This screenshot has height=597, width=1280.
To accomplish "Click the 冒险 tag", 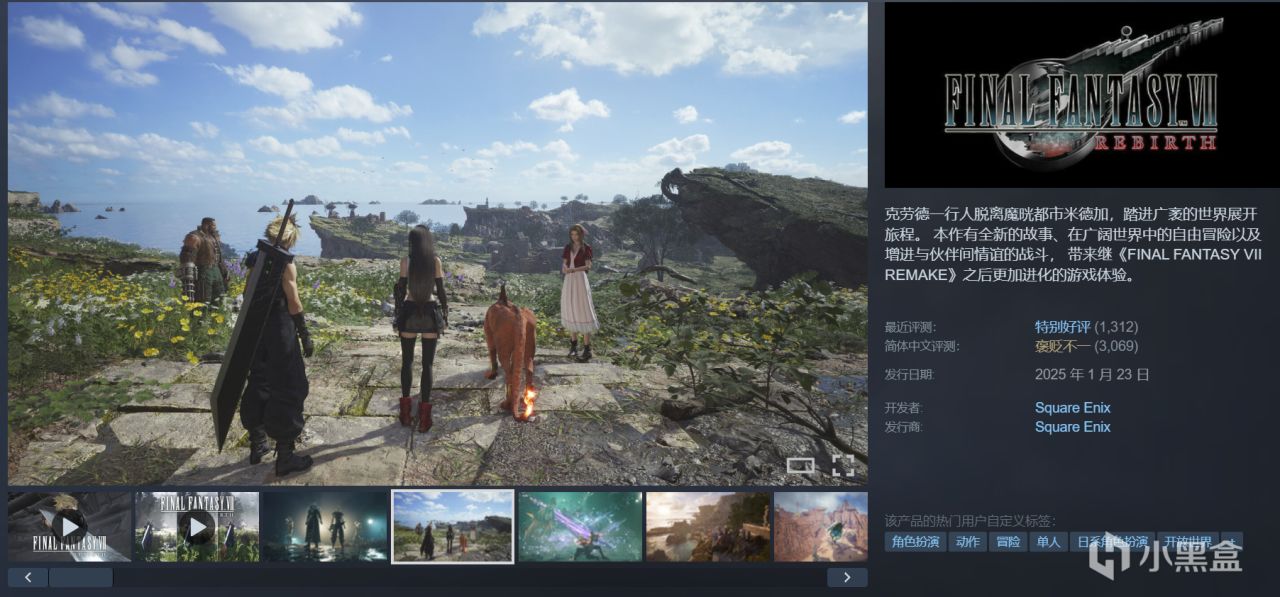I will pyautogui.click(x=1009, y=541).
